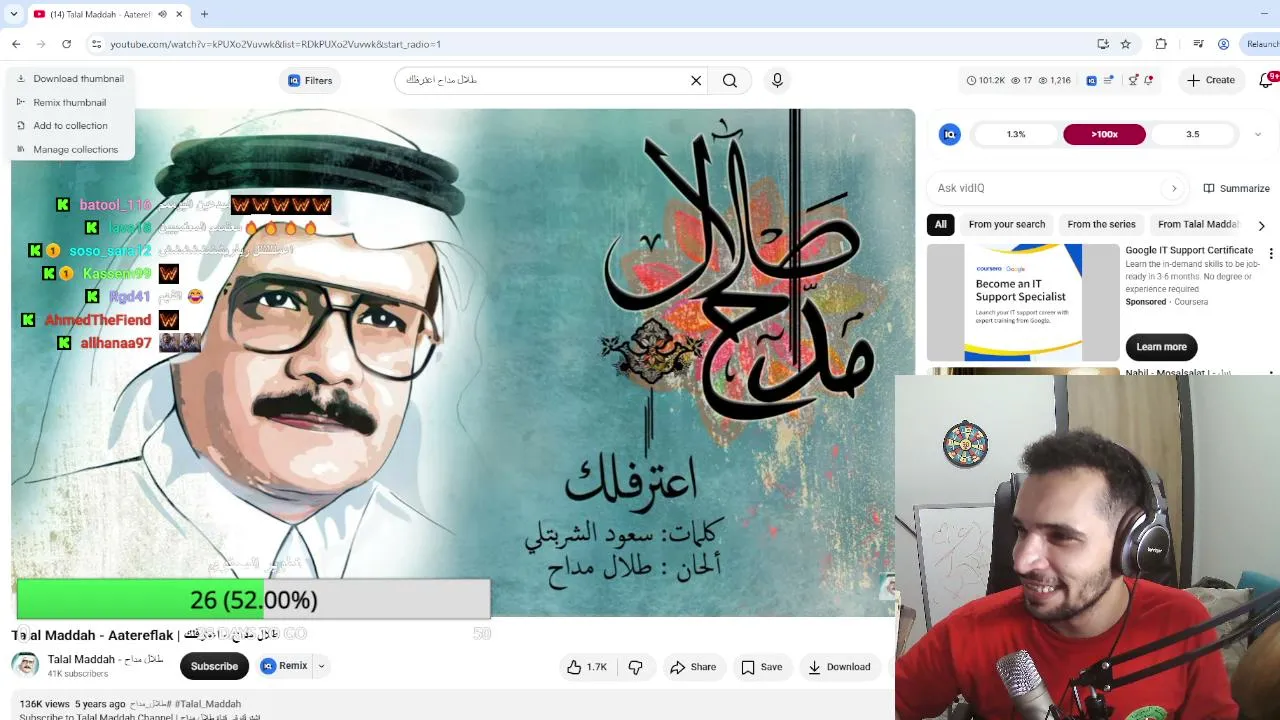Screen dimensions: 1280x720
Task: Reload the YouTube page
Action: click(x=66, y=44)
